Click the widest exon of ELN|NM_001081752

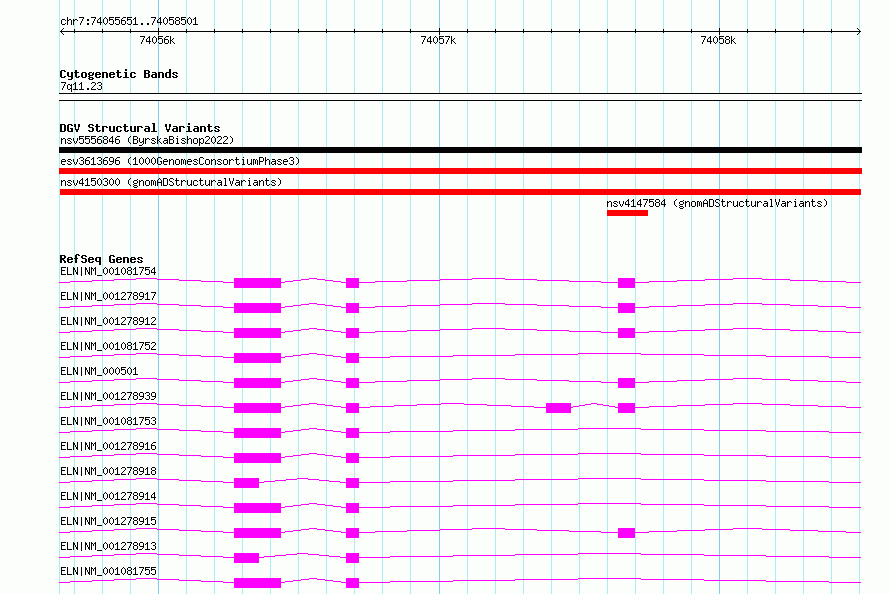257,358
